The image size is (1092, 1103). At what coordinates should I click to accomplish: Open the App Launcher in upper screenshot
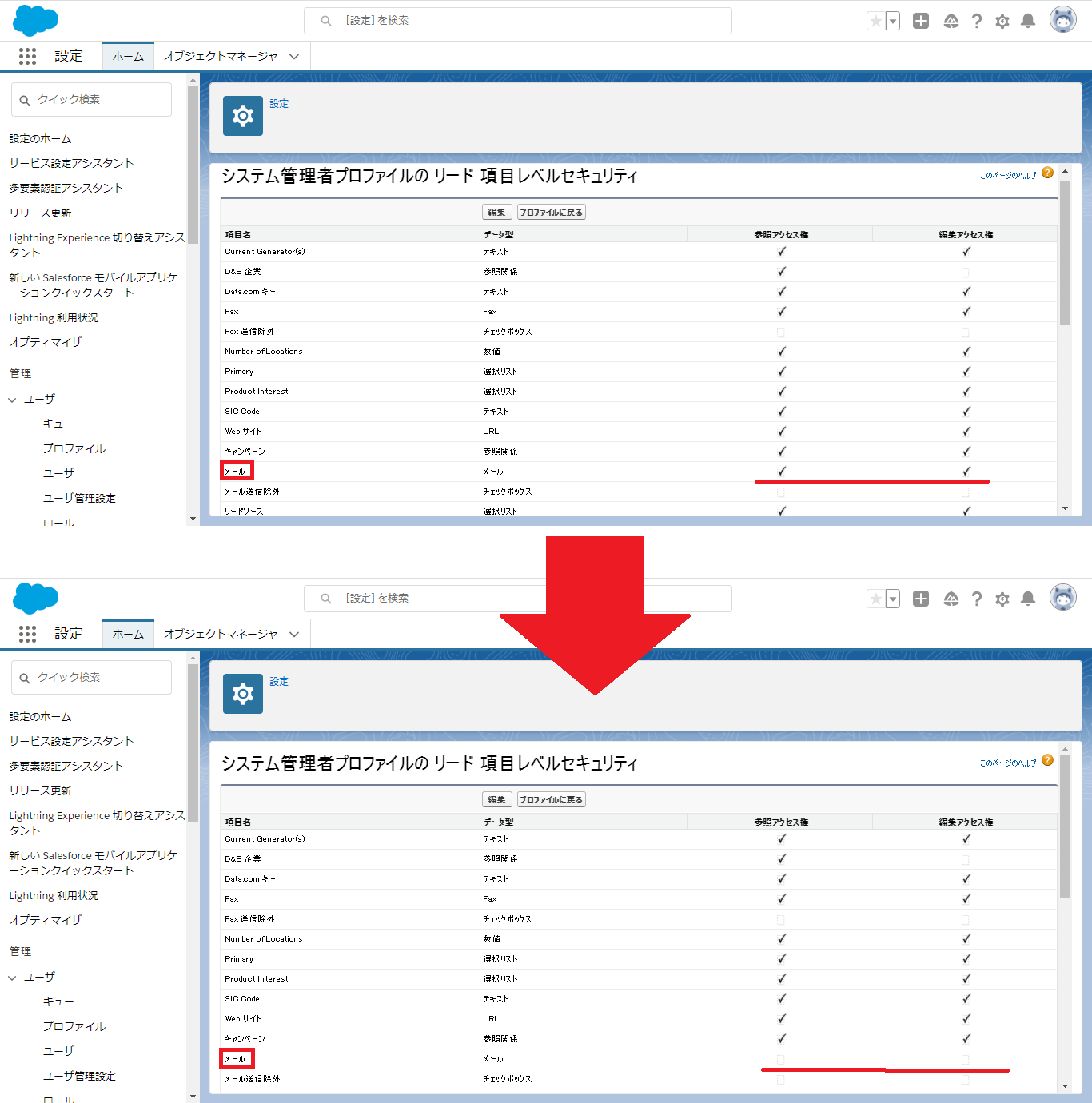(x=27, y=56)
